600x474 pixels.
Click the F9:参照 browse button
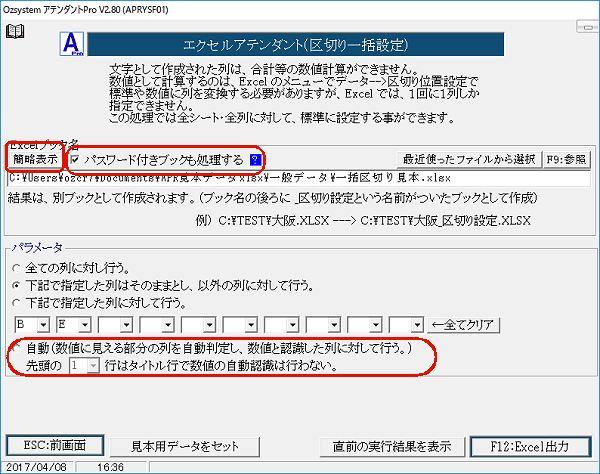tap(567, 159)
